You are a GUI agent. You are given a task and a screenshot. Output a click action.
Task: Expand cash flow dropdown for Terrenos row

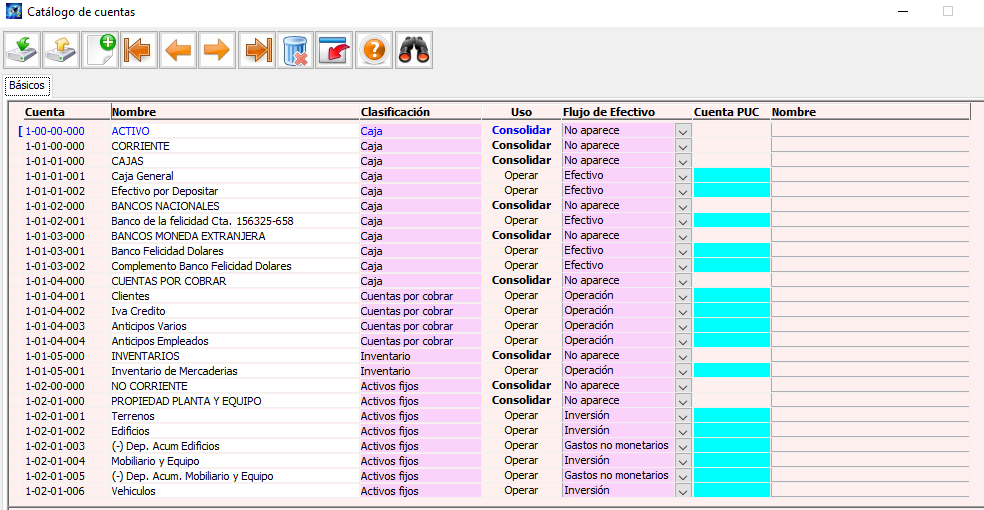pos(683,416)
